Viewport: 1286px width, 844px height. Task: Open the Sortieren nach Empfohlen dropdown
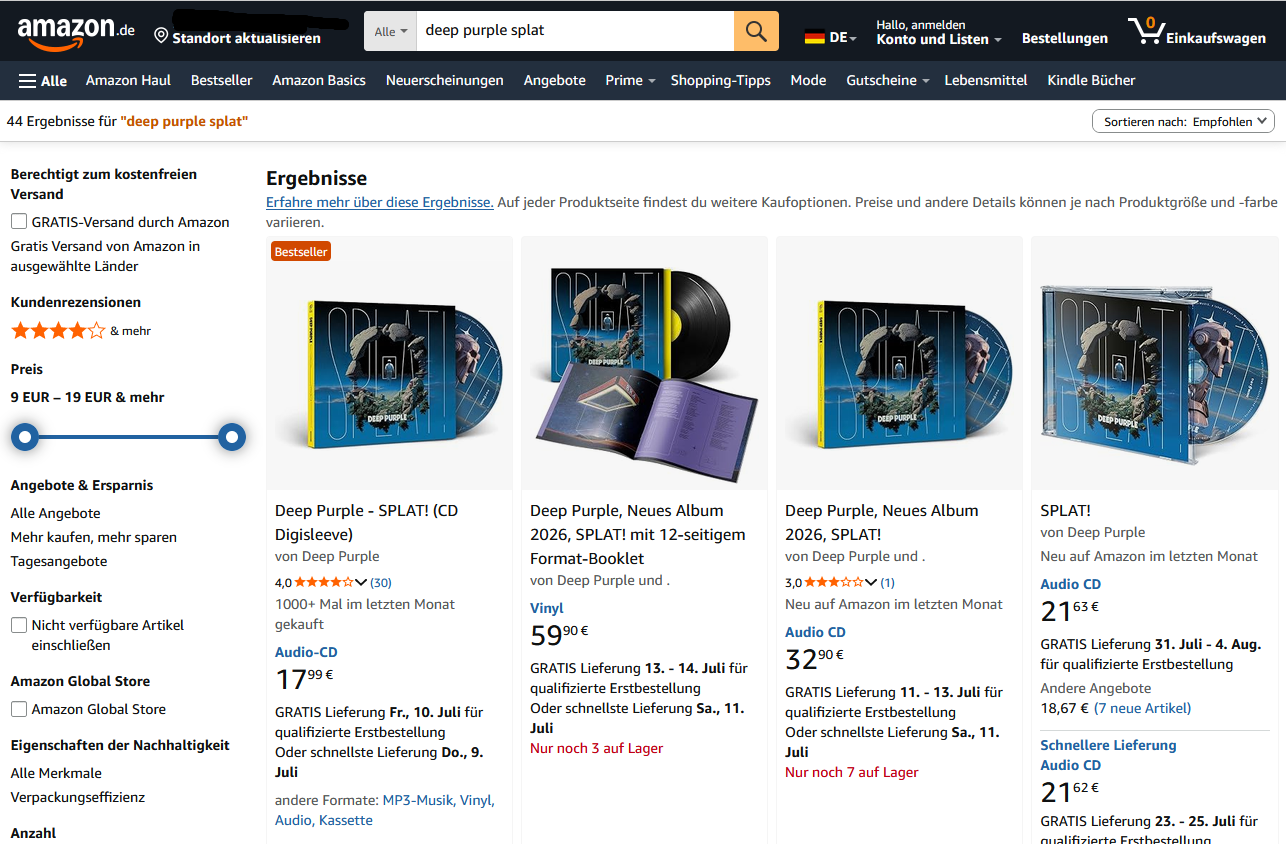(1183, 121)
